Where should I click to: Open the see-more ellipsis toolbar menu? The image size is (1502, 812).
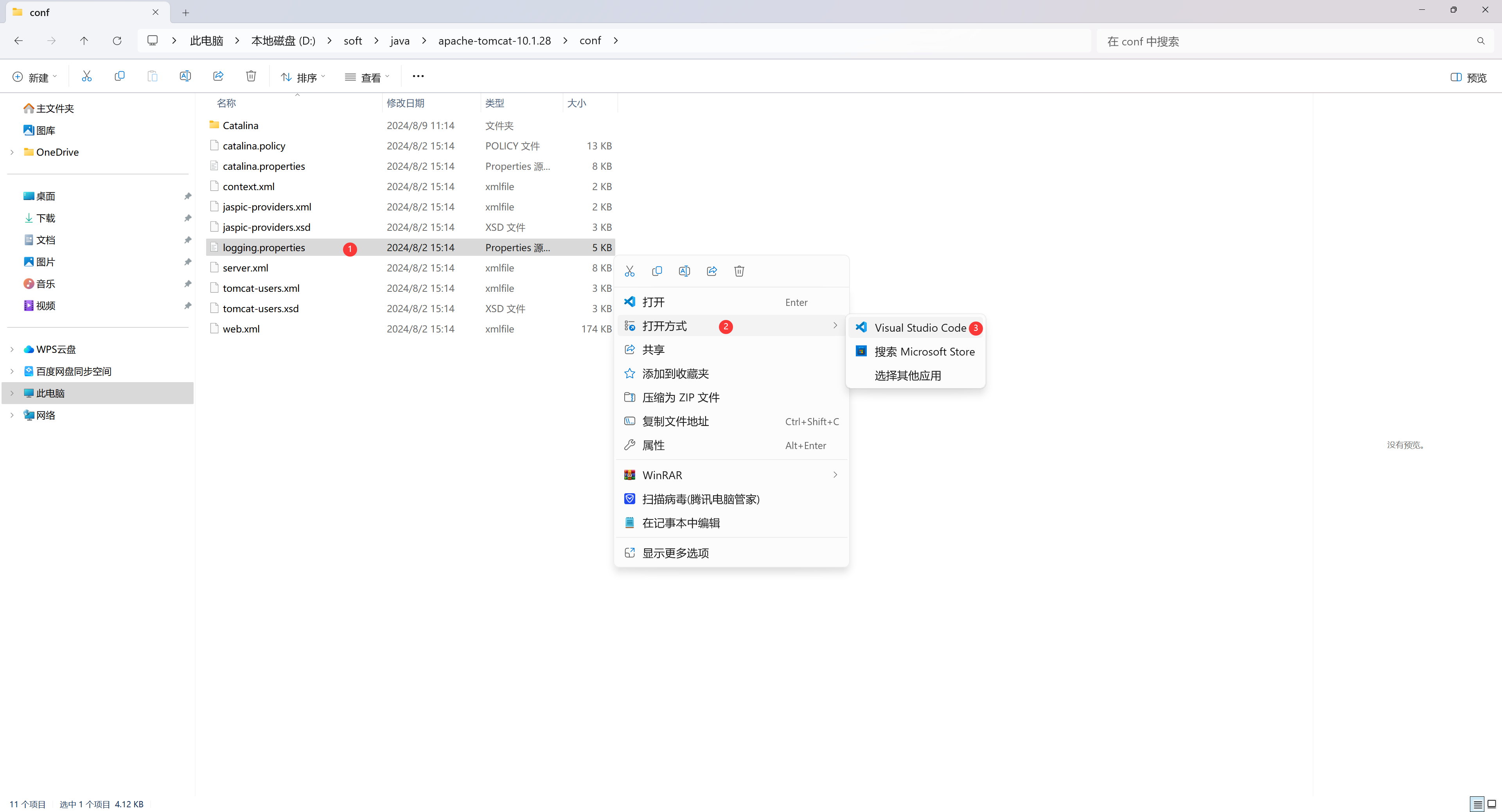click(418, 76)
